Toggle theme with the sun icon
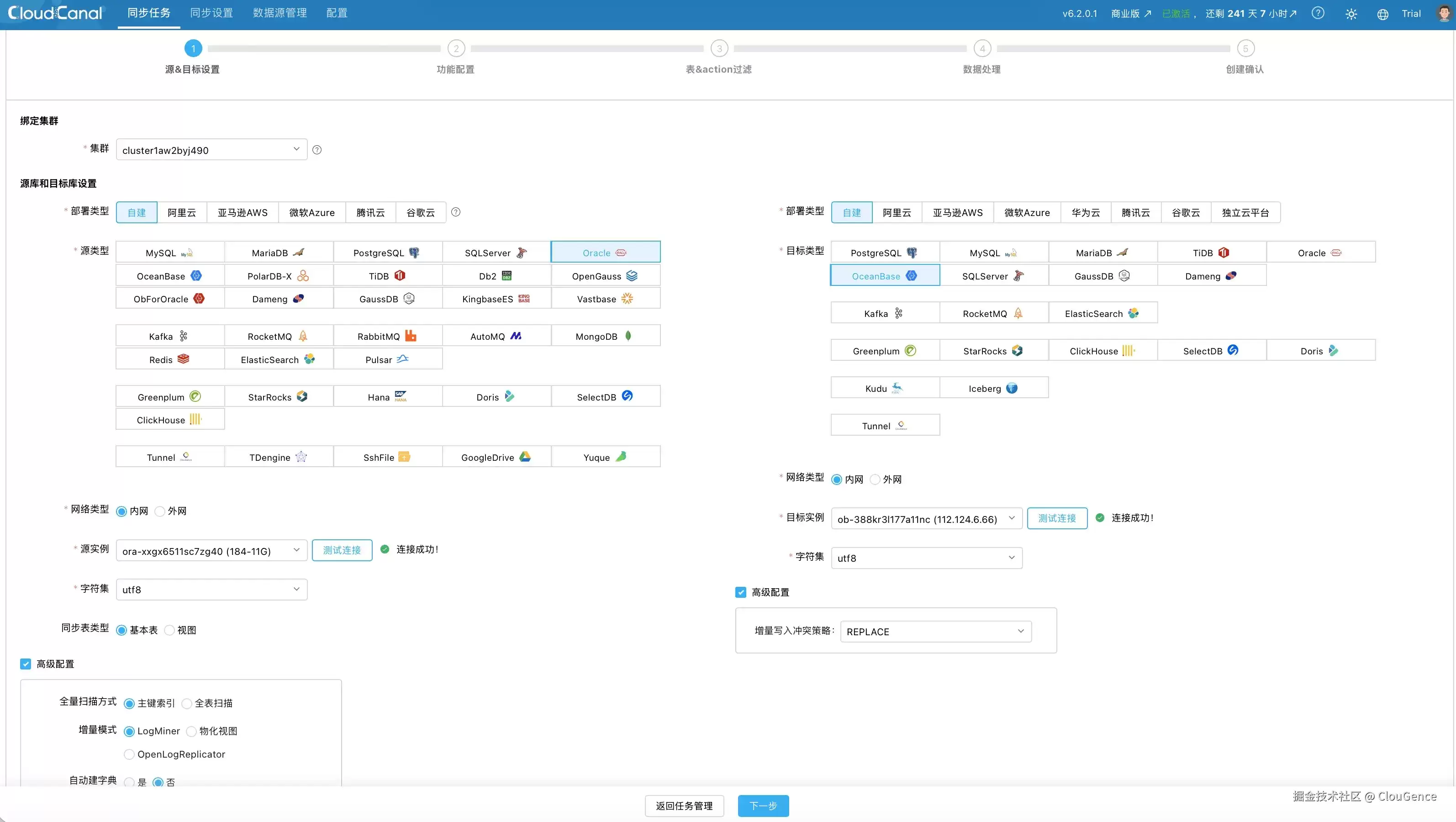 pyautogui.click(x=1351, y=14)
